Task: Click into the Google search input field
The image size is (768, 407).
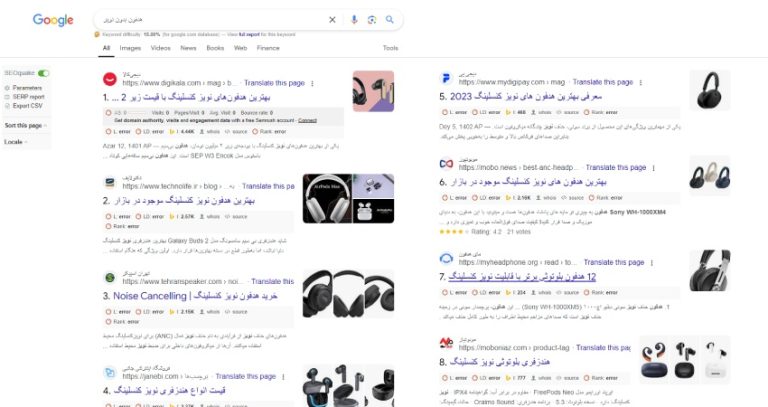Action: 211,20
